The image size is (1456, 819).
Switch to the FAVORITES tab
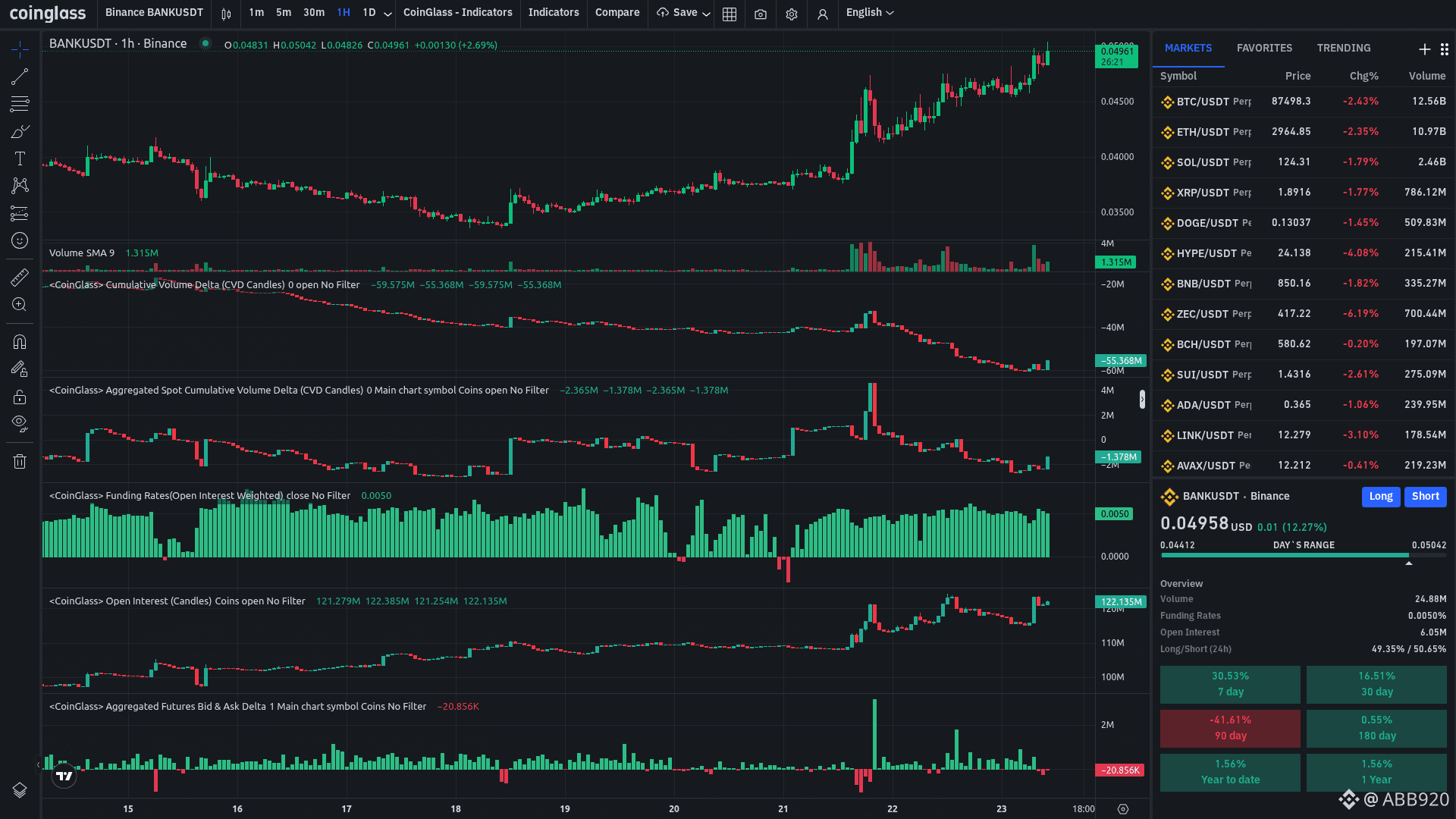(x=1264, y=48)
